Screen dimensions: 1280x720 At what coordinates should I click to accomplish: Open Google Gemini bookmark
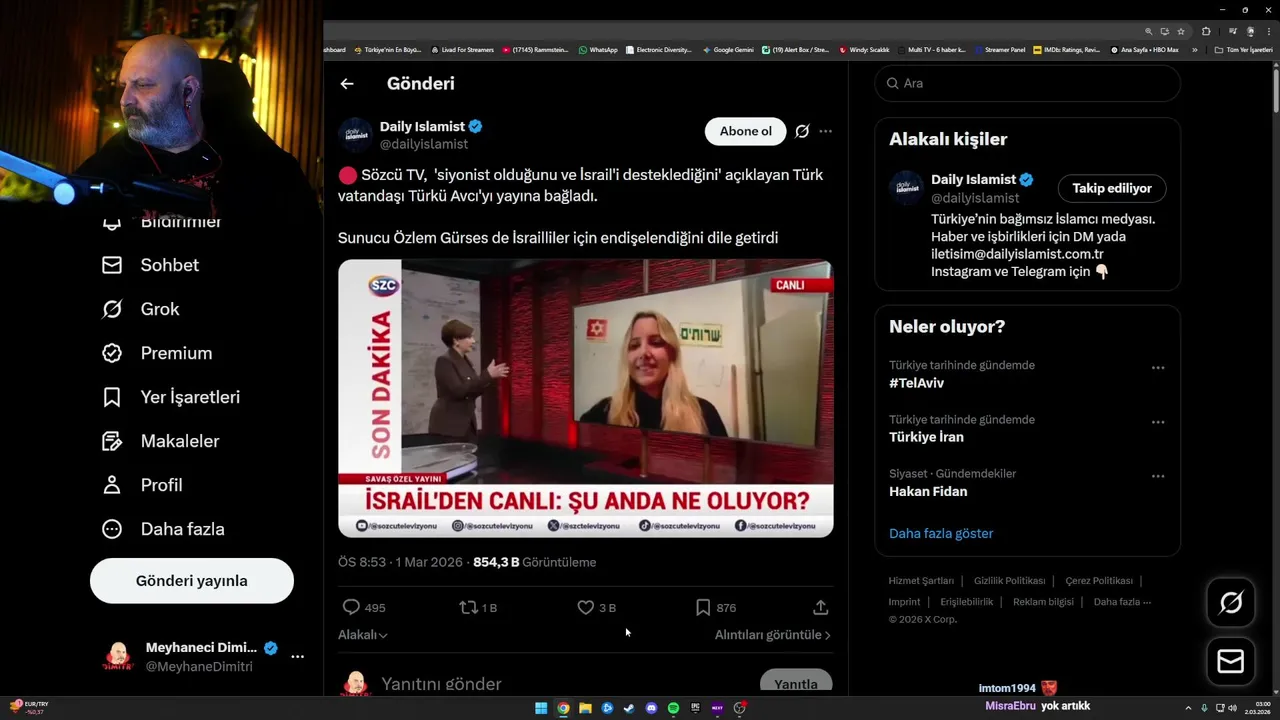728,49
